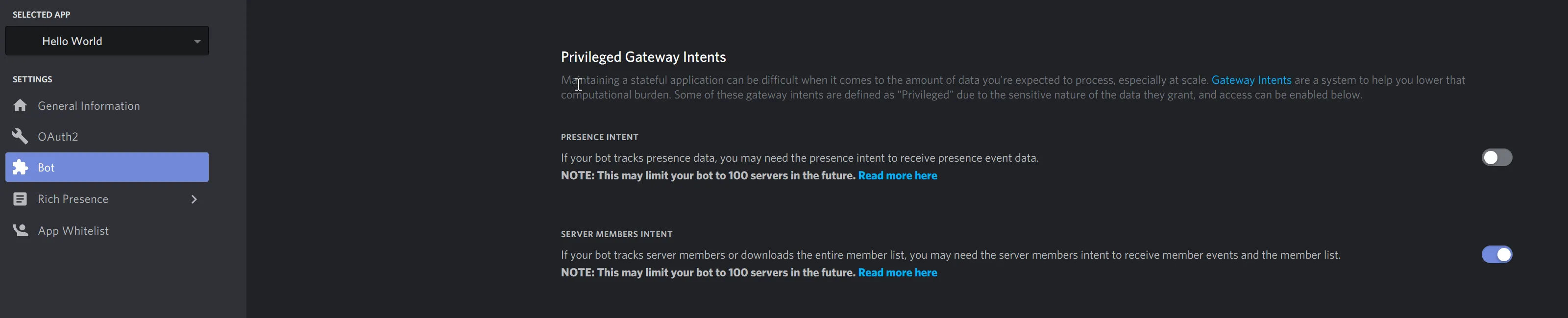Enable the Presence Intent toggle
This screenshot has height=318, width=1568.
tap(1496, 158)
